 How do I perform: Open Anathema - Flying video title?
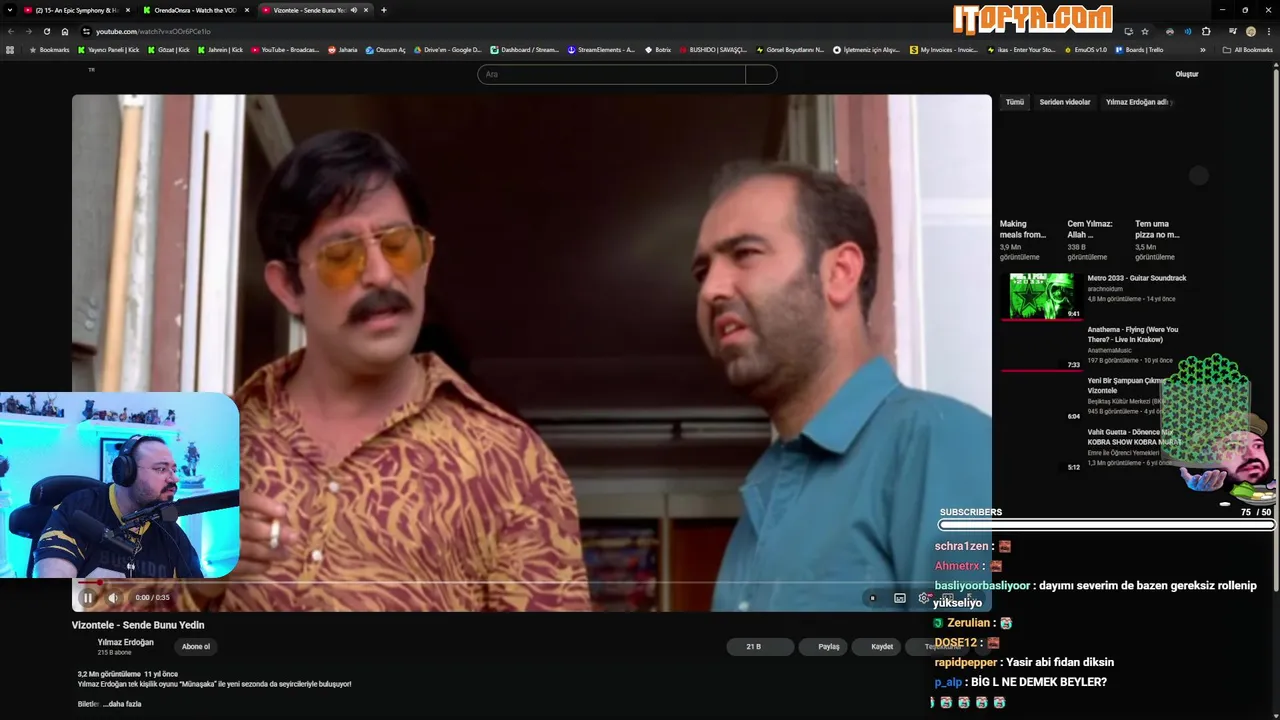tap(1133, 334)
